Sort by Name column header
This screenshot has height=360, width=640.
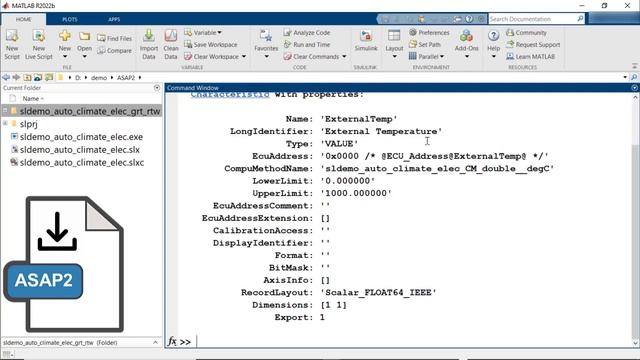[33, 98]
